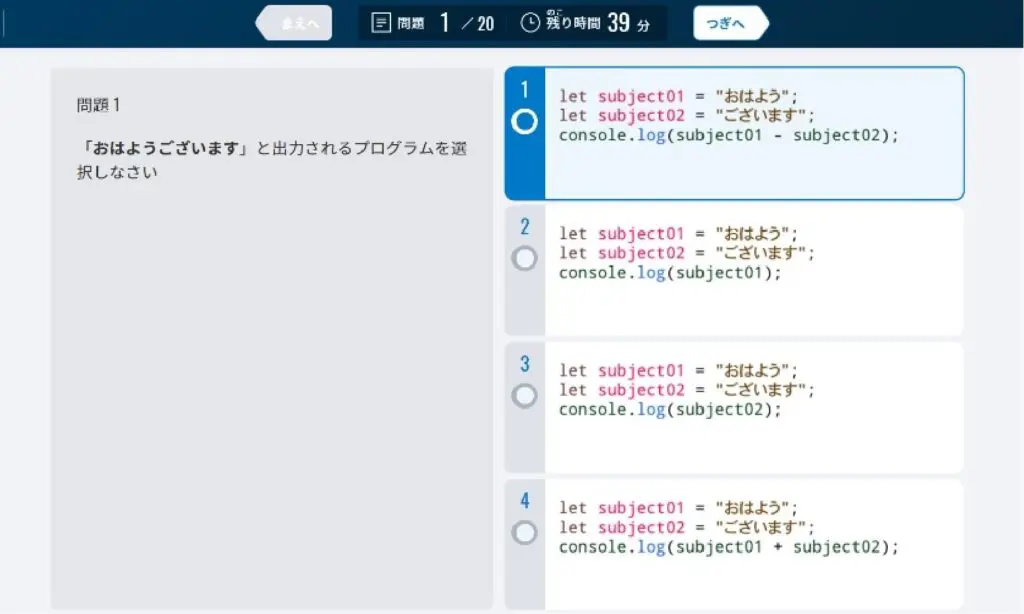1024x614 pixels.
Task: Select code using subject01 + subject02
Action: (729, 547)
